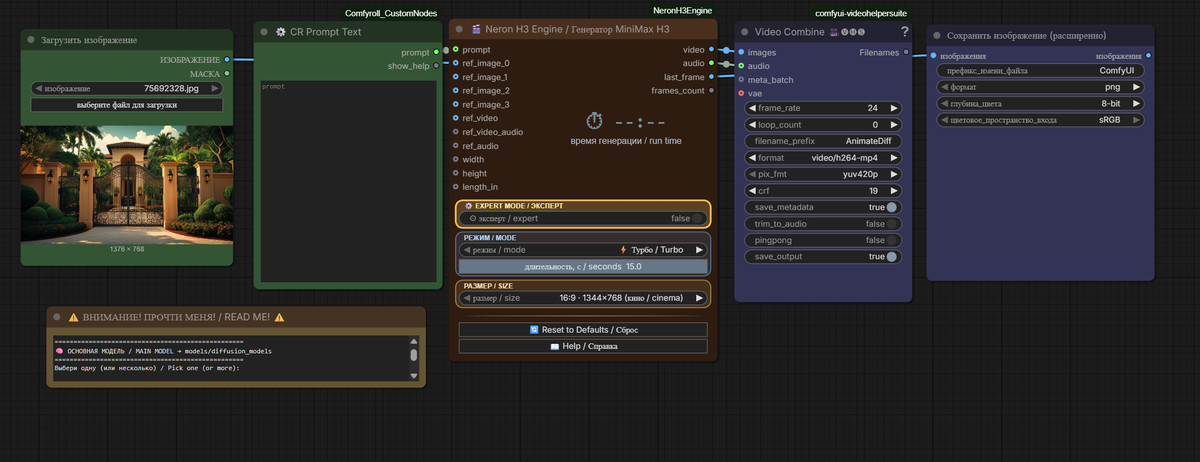Click the ОСНОВНАЯ МОДЕЛЬ / MAIN MODEL line

[x=163, y=352]
